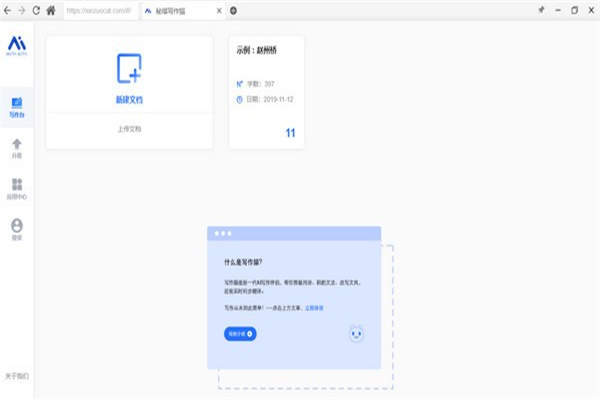Click the 上传文档 upload button
This screenshot has height=400, width=600.
pos(129,130)
